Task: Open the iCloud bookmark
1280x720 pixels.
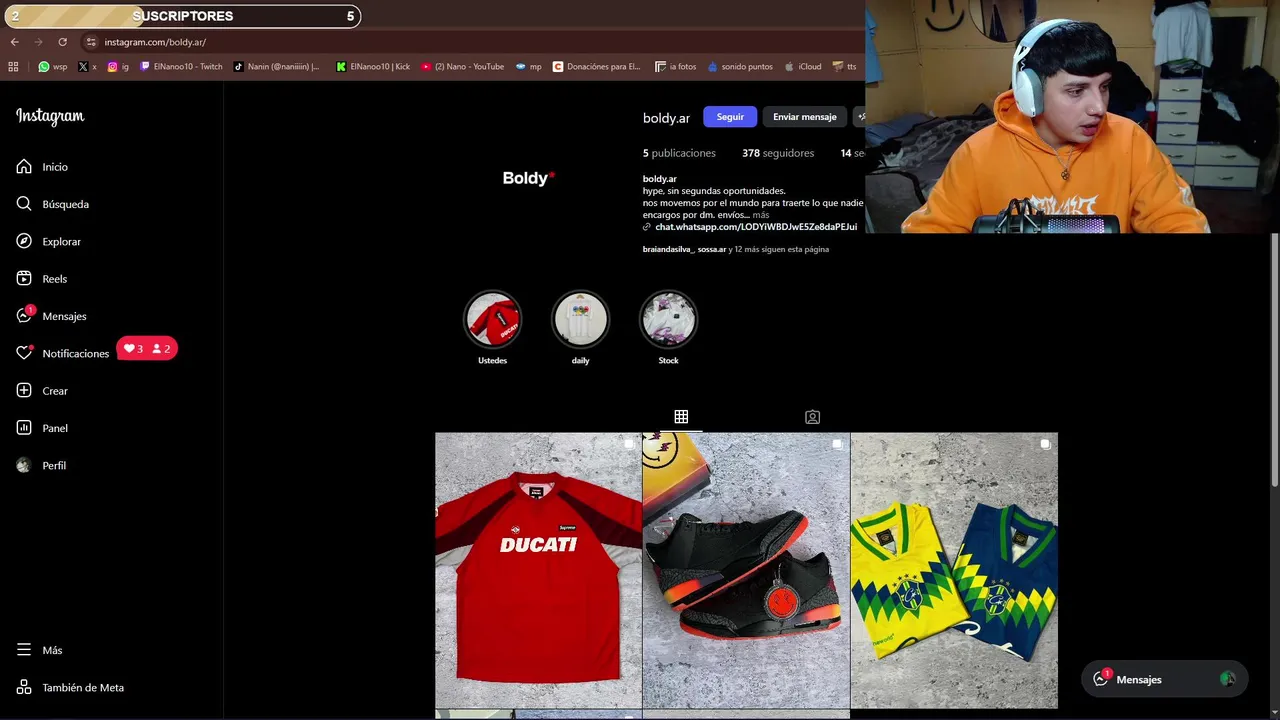Action: pyautogui.click(x=802, y=67)
